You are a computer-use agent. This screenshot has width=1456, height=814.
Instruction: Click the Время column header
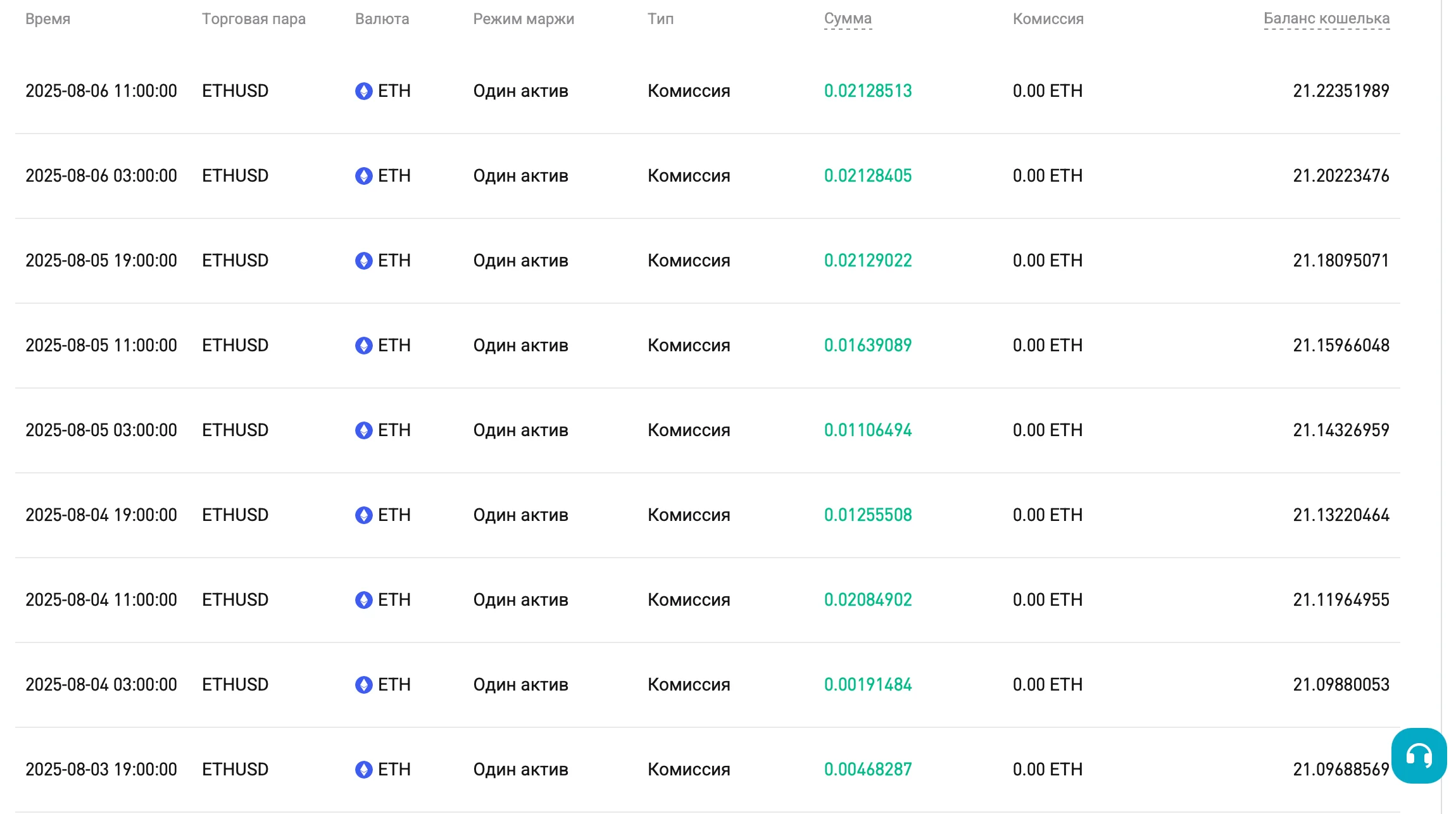[x=47, y=19]
